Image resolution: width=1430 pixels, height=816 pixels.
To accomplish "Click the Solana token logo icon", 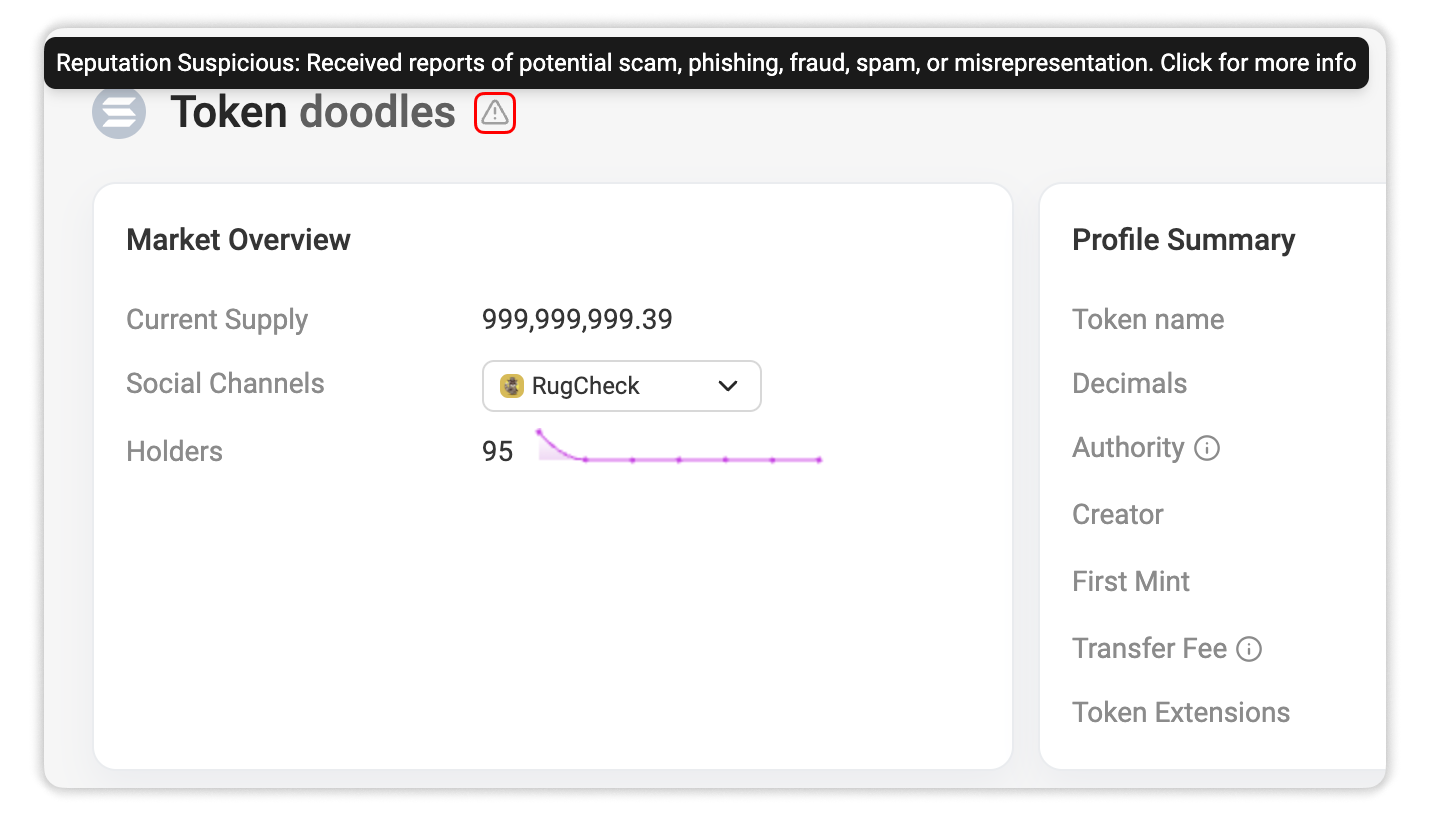I will 119,112.
